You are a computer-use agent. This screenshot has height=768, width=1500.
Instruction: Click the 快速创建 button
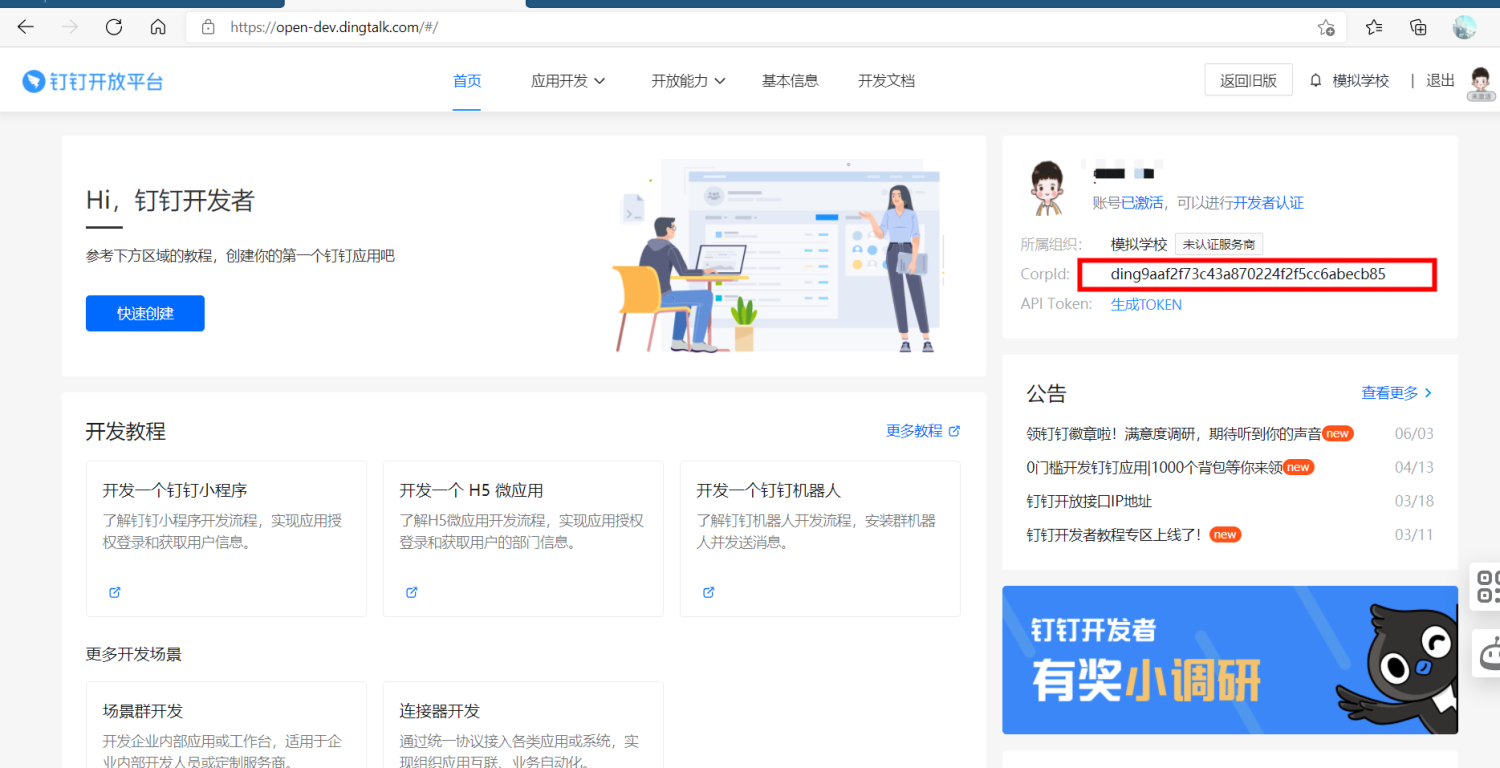click(145, 313)
